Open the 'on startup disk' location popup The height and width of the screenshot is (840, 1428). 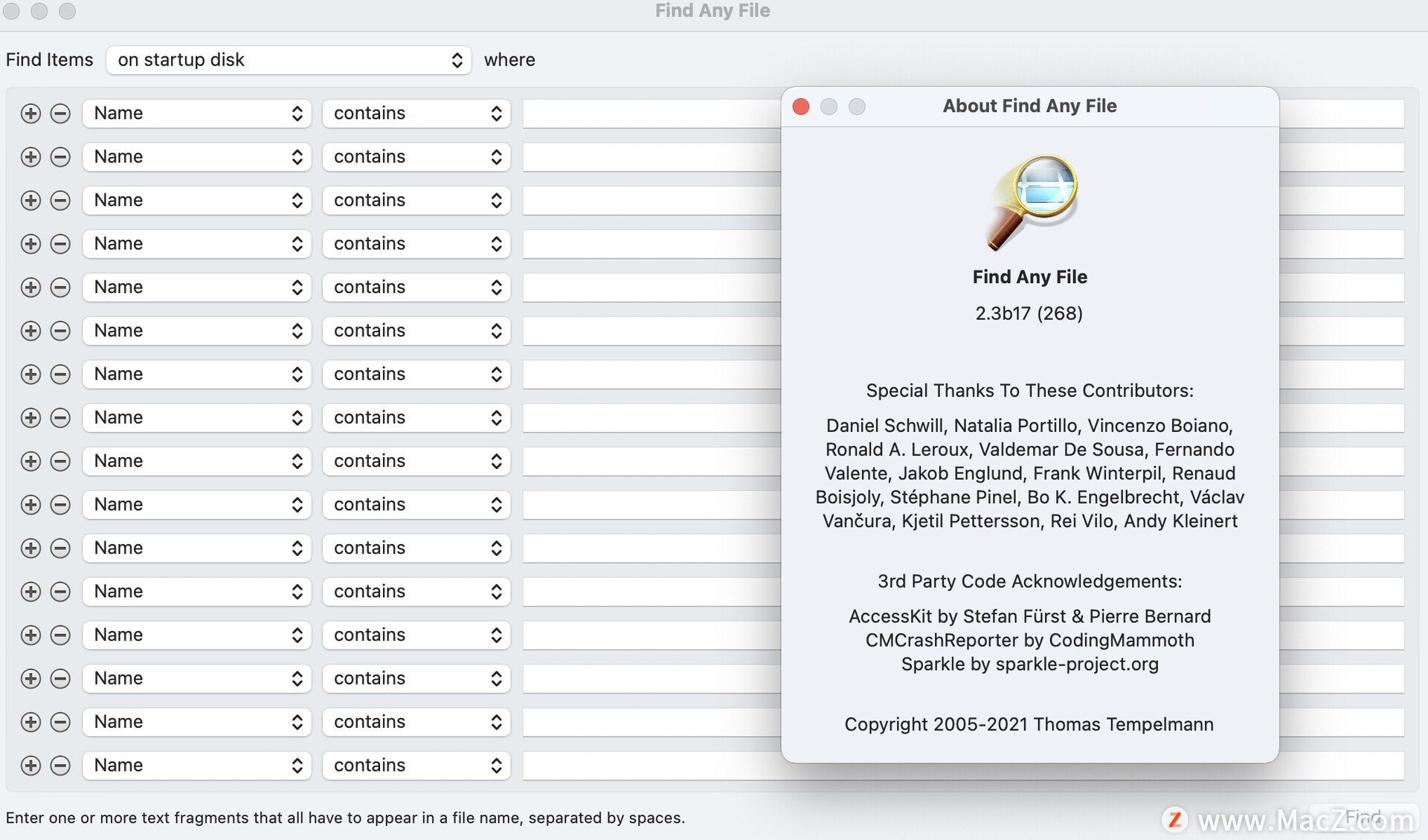pos(289,60)
